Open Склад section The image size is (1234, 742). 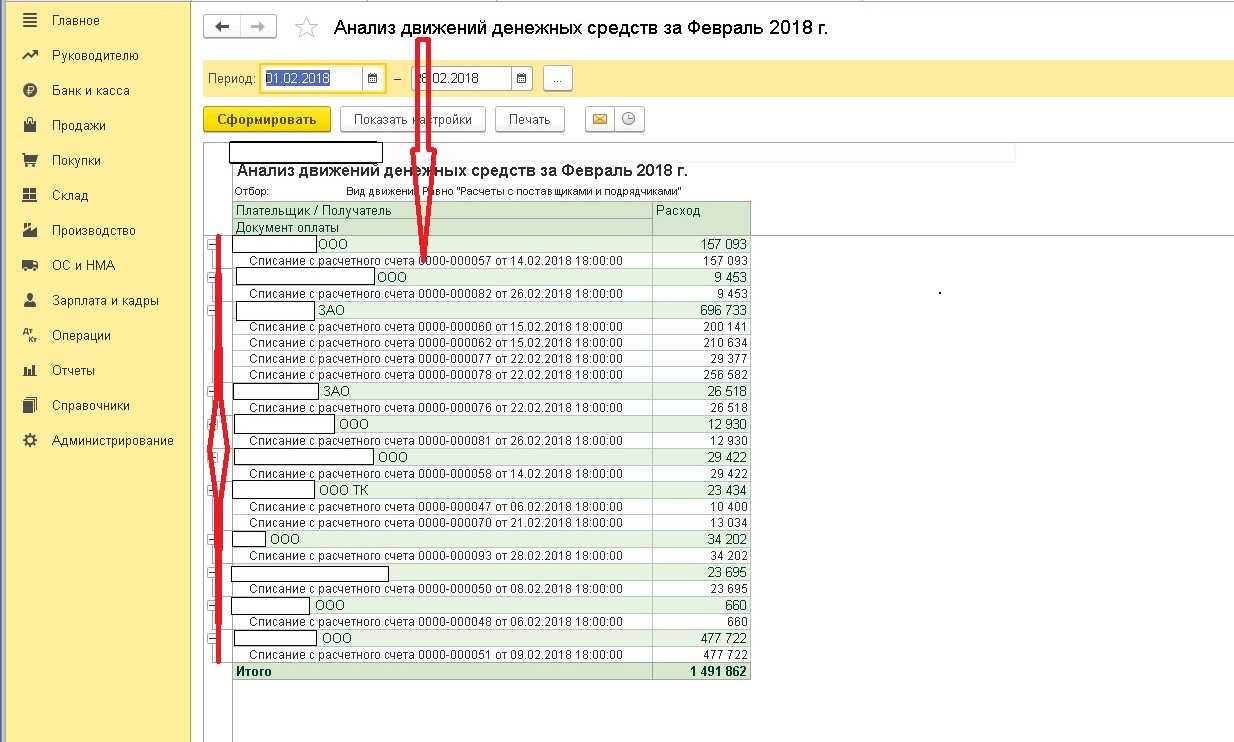(70, 195)
